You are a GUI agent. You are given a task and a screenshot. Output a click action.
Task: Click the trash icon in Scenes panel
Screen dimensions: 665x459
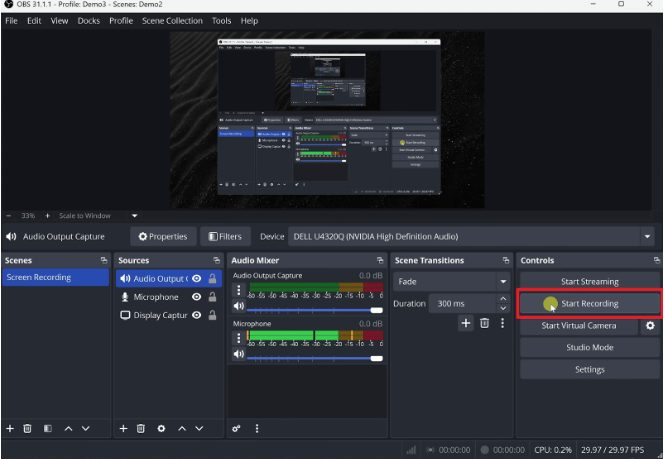[28, 428]
